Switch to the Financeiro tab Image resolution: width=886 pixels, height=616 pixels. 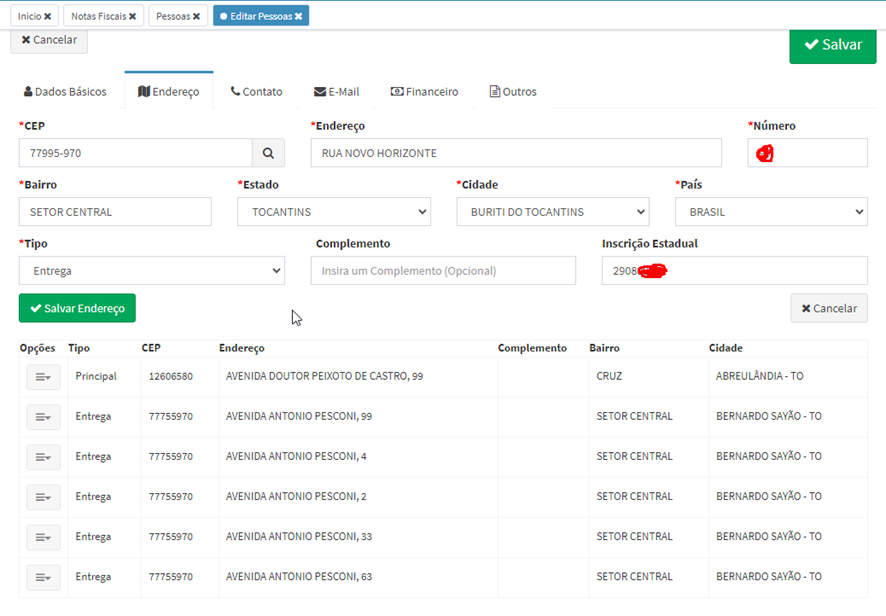pyautogui.click(x=424, y=91)
